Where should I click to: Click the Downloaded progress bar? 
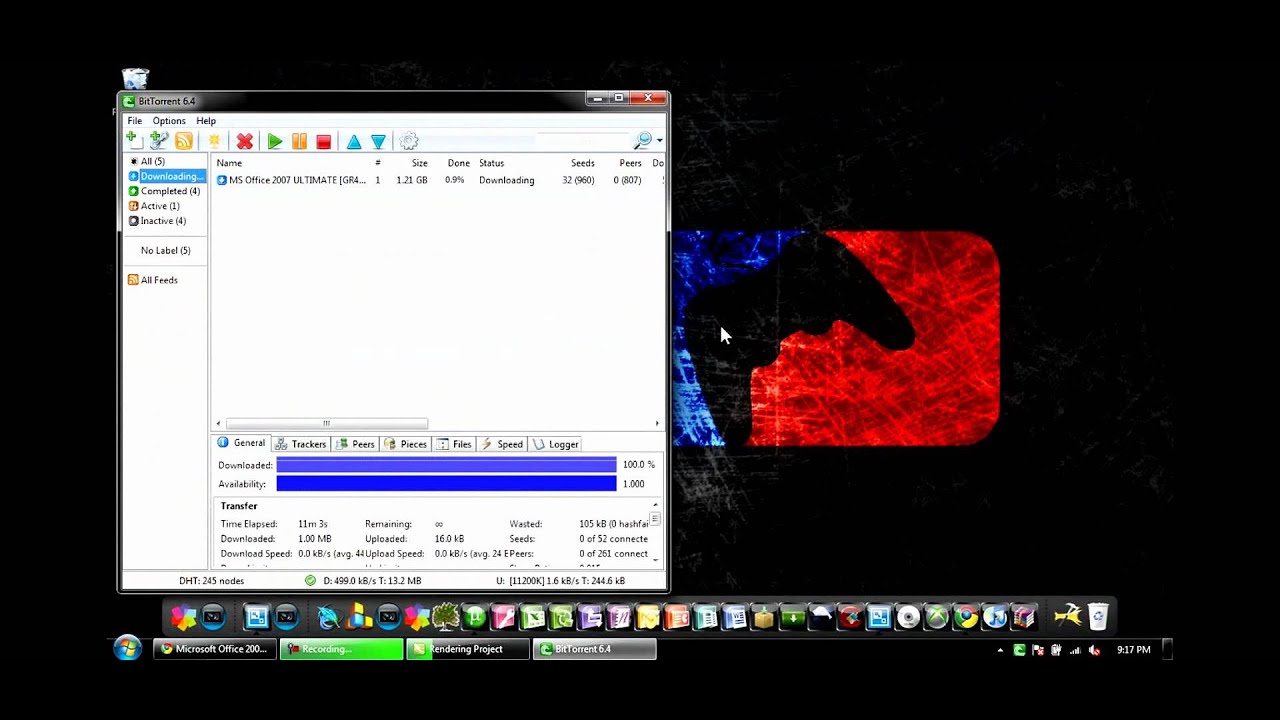point(446,465)
